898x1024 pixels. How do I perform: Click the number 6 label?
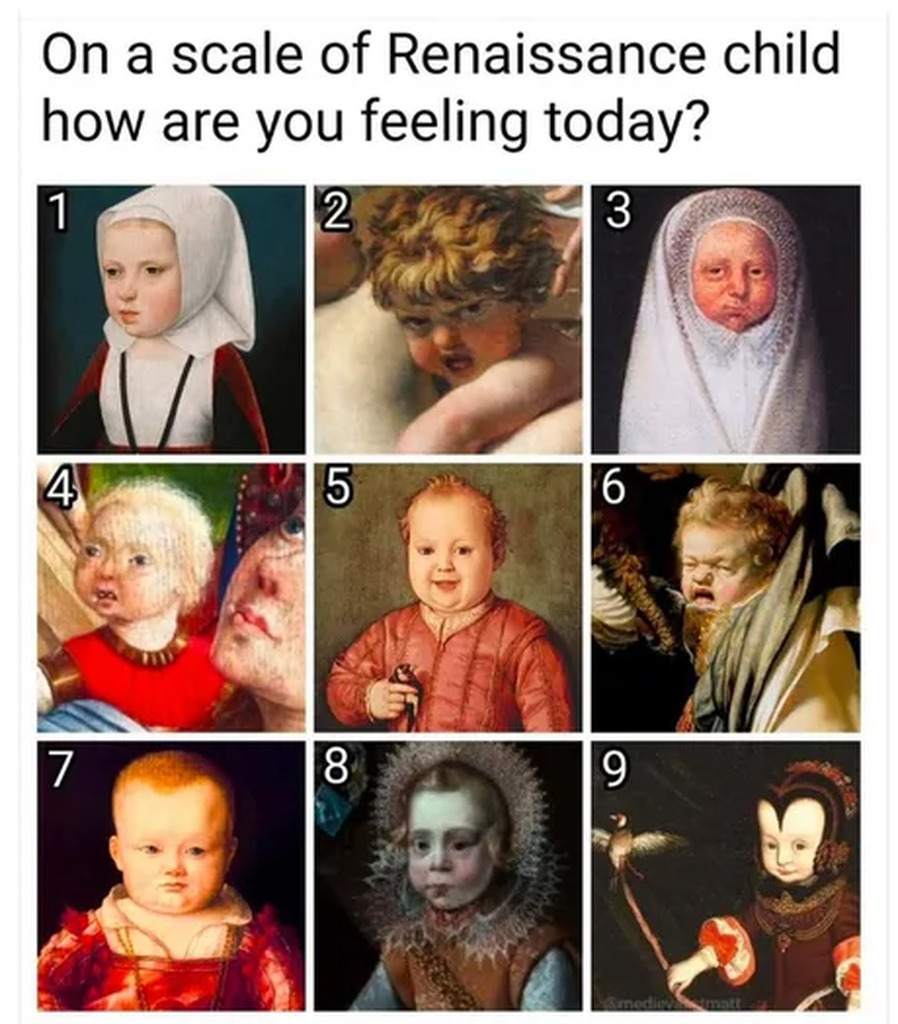point(615,490)
